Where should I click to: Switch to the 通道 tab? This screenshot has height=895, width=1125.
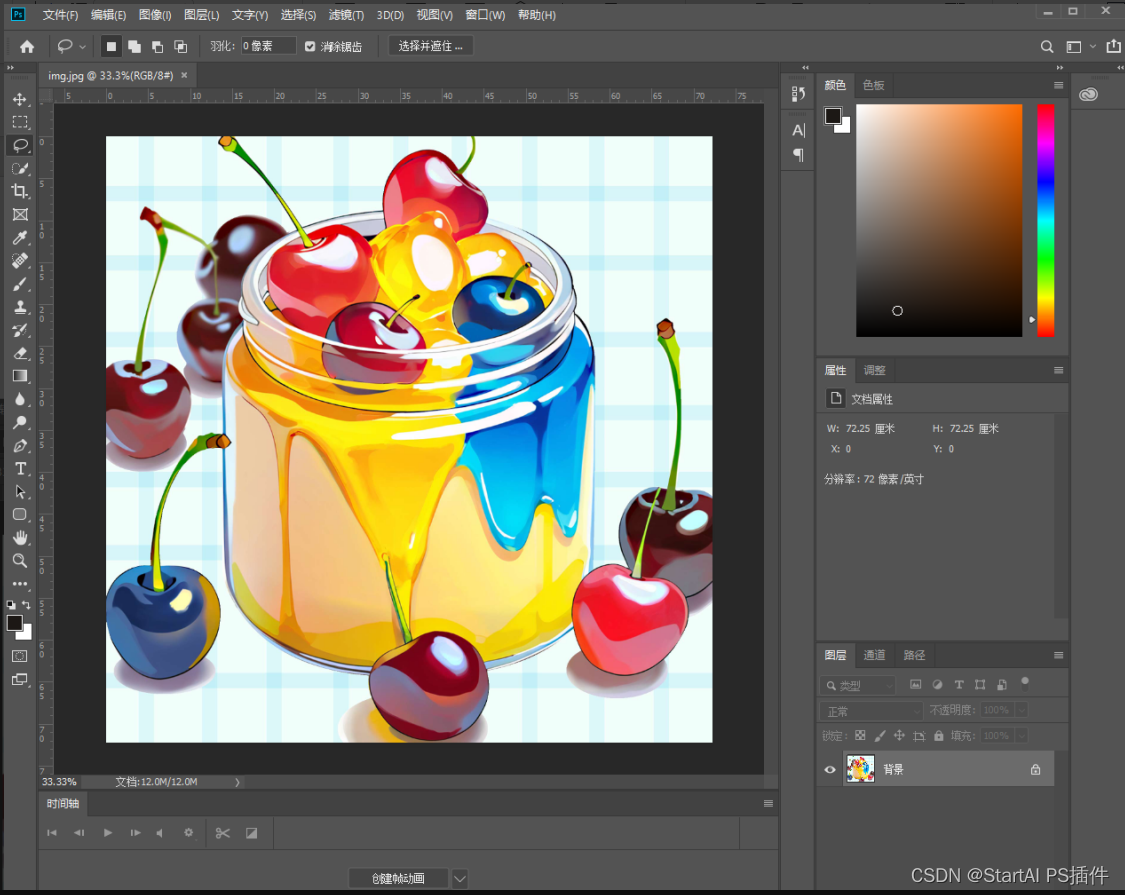(874, 655)
